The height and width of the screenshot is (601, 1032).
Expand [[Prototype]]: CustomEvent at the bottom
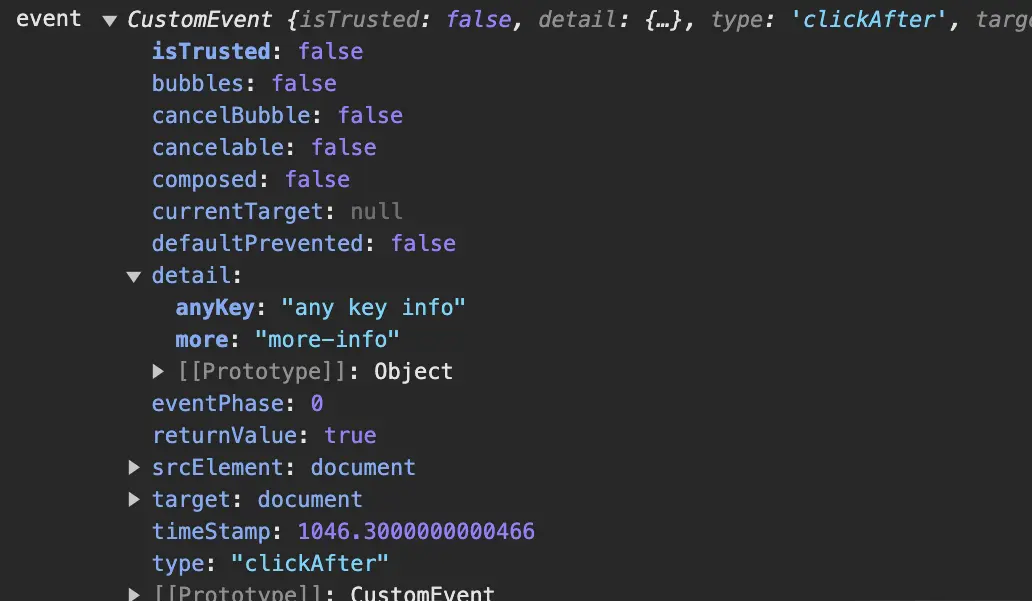pos(133,592)
